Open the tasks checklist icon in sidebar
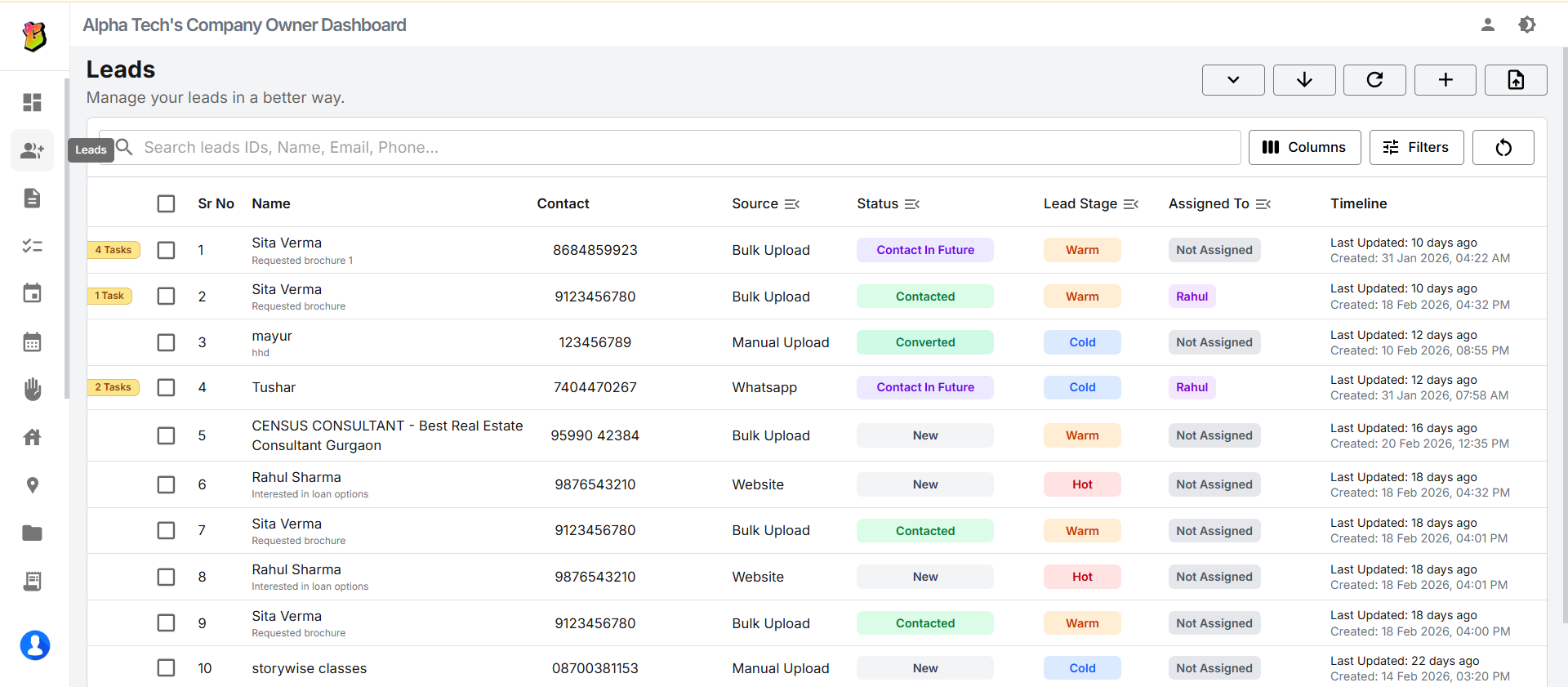The height and width of the screenshot is (687, 1568). tap(32, 246)
